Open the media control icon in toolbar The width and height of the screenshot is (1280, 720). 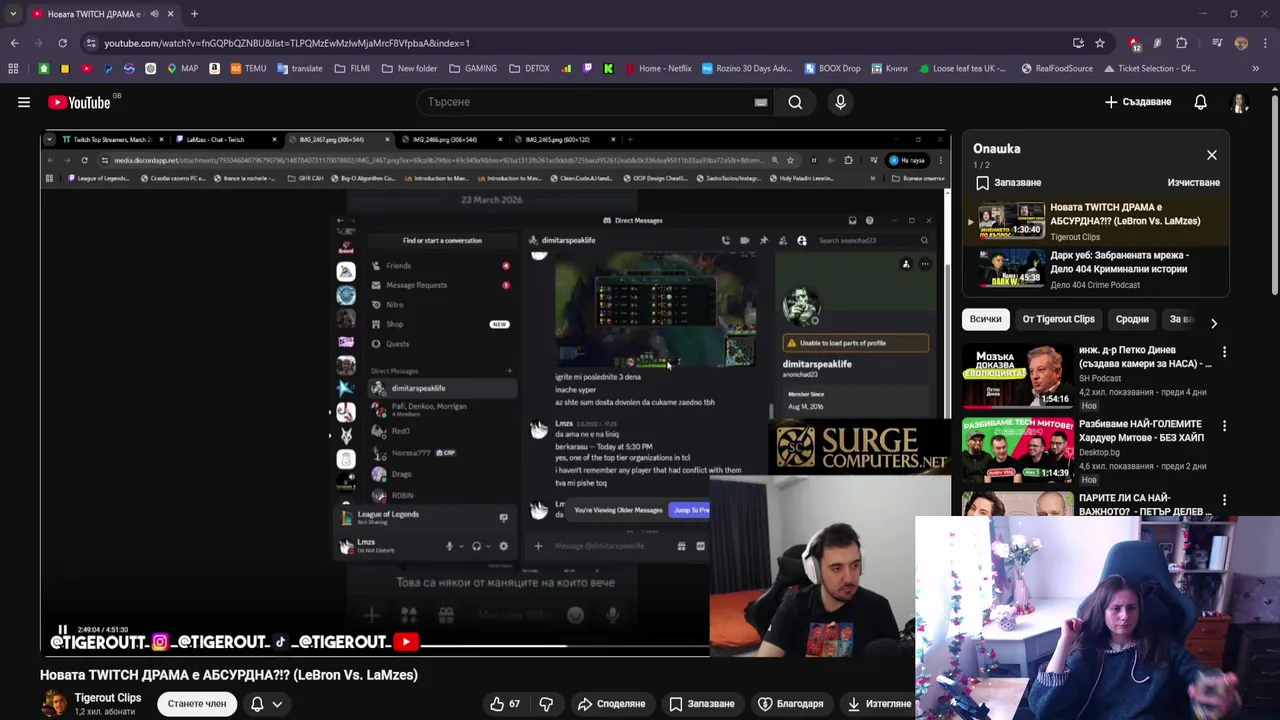pos(1217,43)
